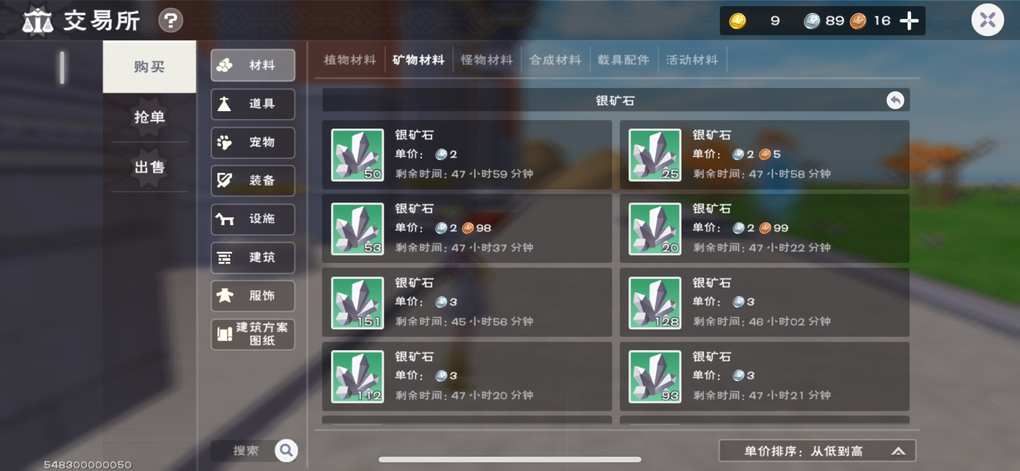Select the 建筑方案图纸 button
This screenshot has width=1020, height=471.
[252, 334]
